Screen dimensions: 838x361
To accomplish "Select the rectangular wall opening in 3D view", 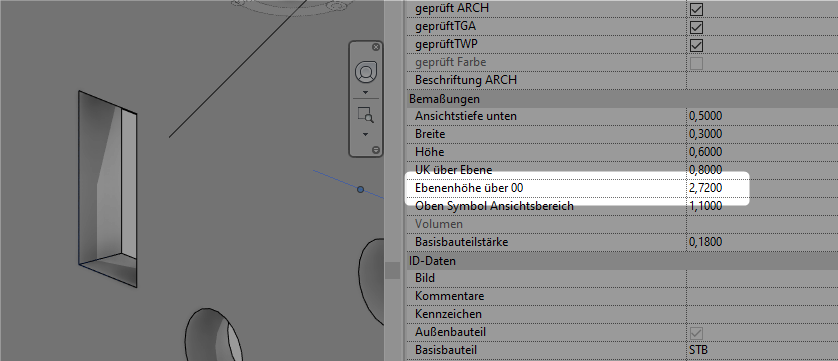I will coord(107,188).
